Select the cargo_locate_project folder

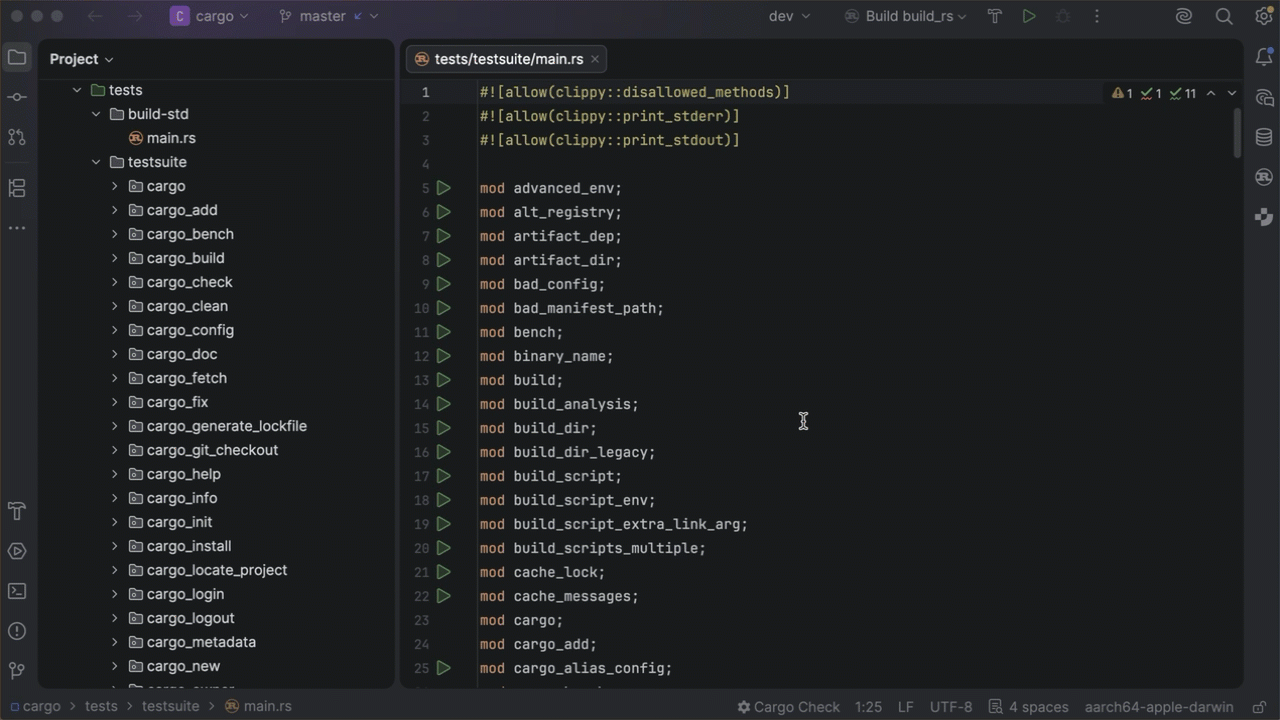[217, 570]
